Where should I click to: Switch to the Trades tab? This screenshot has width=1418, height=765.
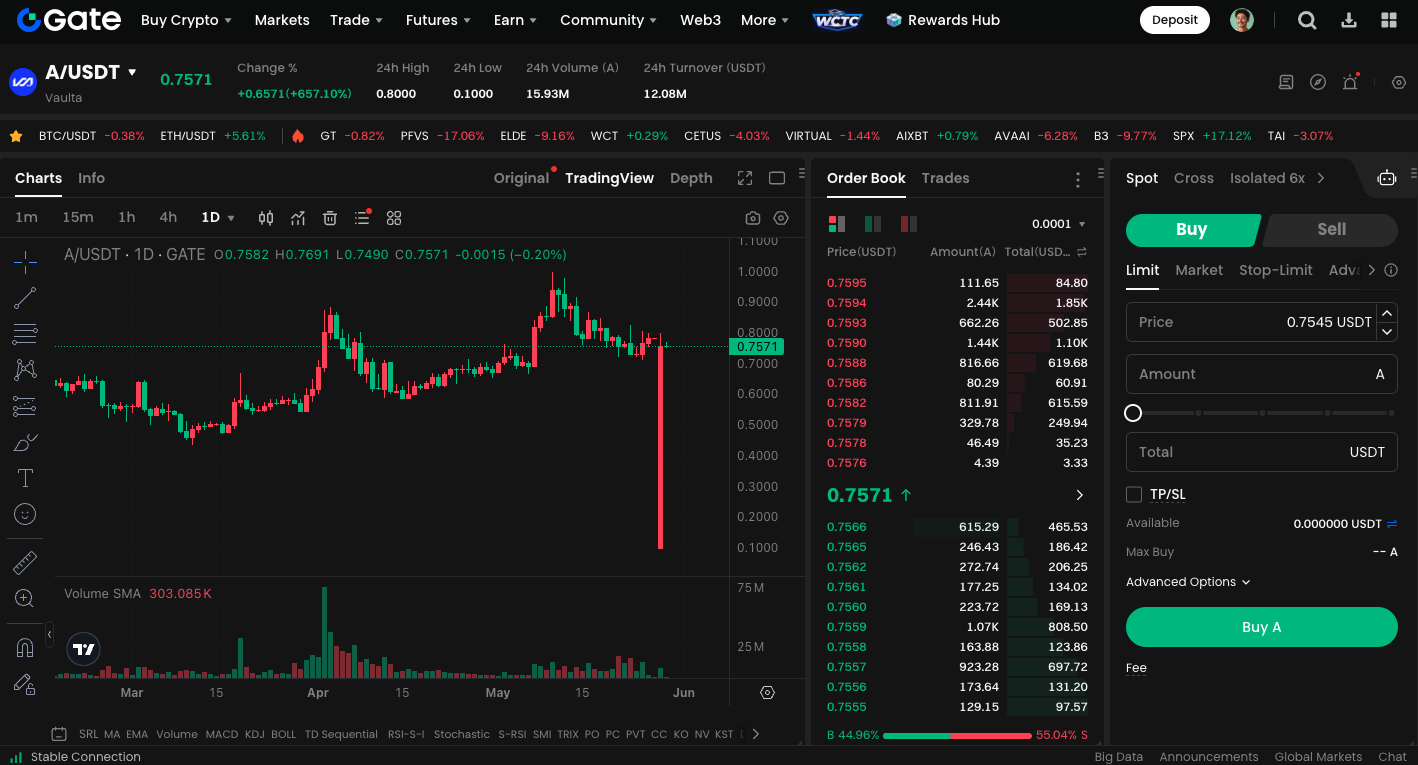pos(945,178)
